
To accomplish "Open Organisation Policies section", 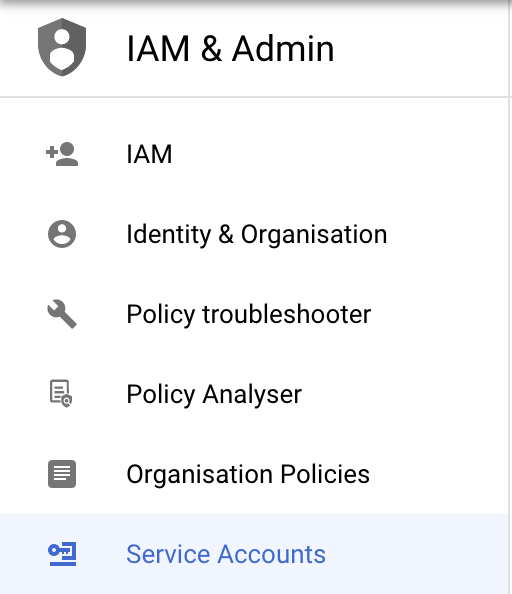I will [248, 474].
